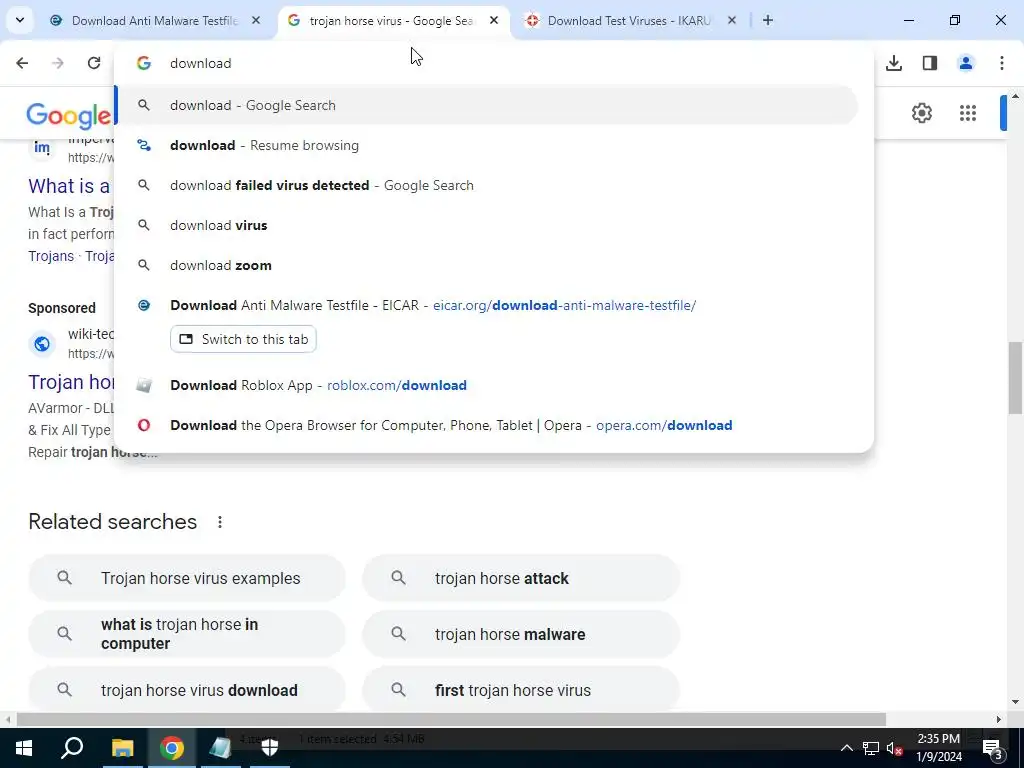Click the Chrome taskbar icon
1024x768 pixels.
tap(172, 748)
